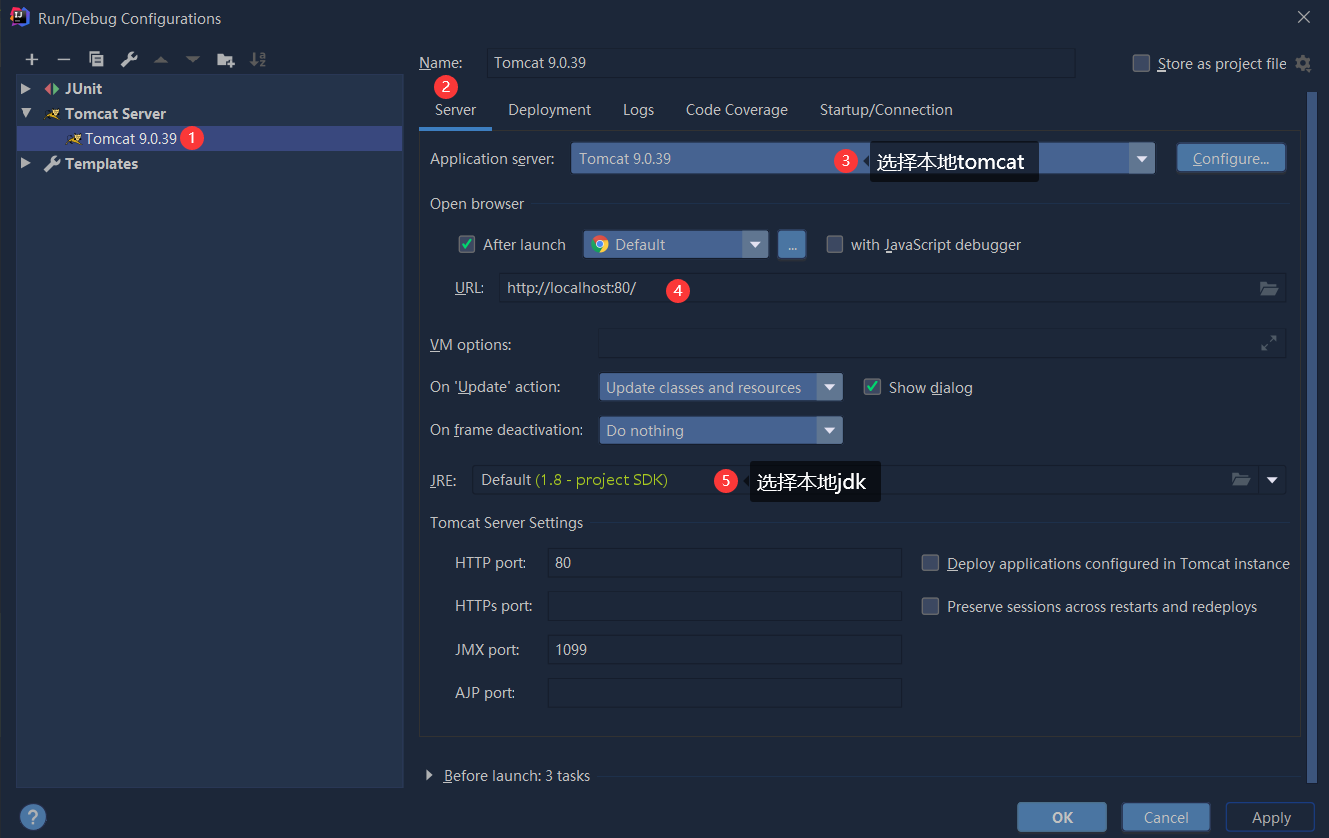Click Configure... button
1329x838 pixels.
(x=1231, y=158)
